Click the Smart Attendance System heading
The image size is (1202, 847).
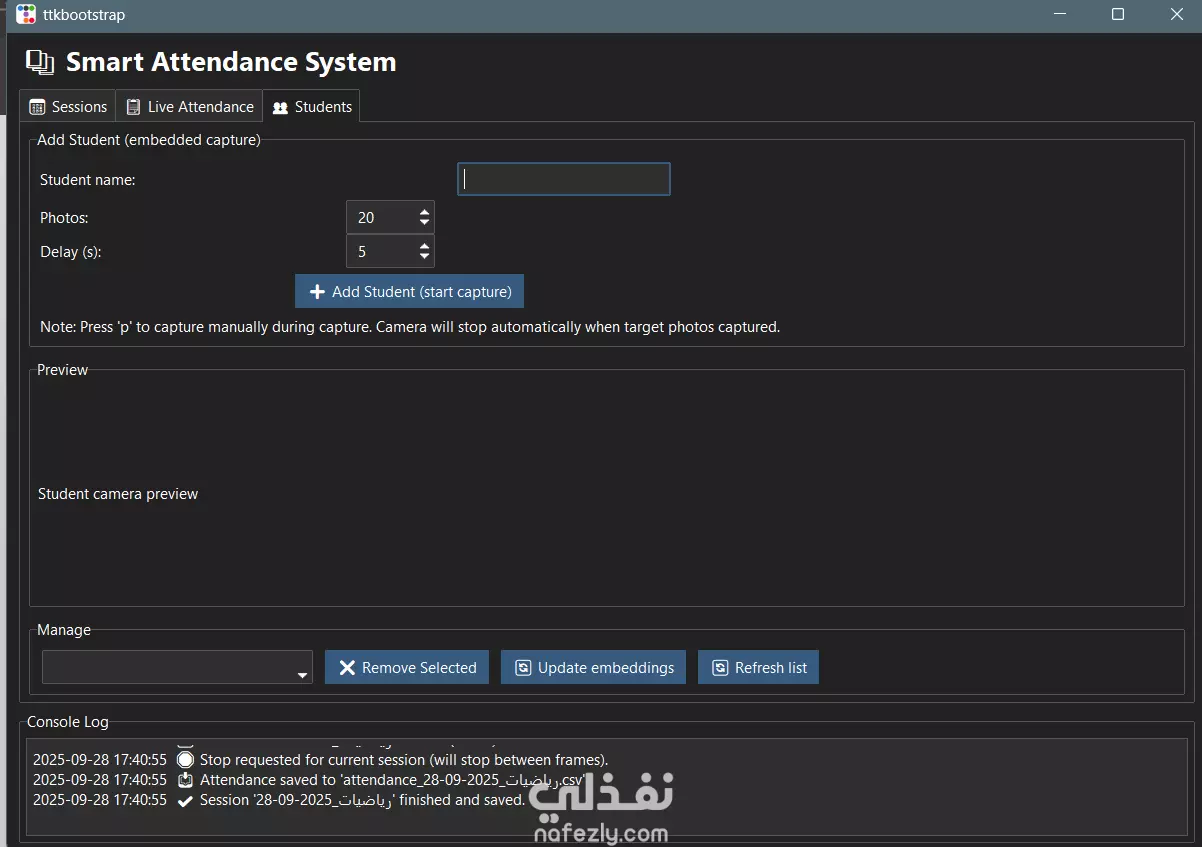[231, 62]
